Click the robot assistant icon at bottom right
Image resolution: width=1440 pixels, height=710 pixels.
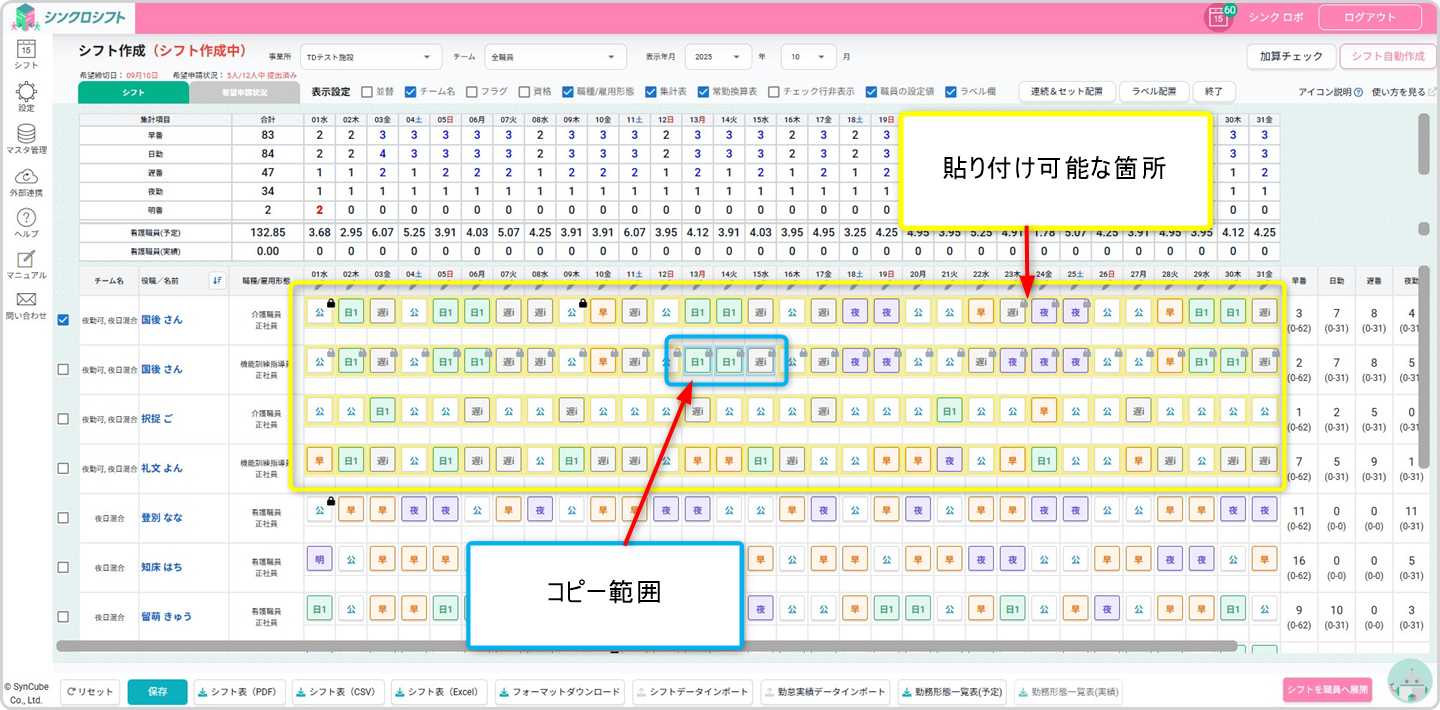tap(1410, 685)
